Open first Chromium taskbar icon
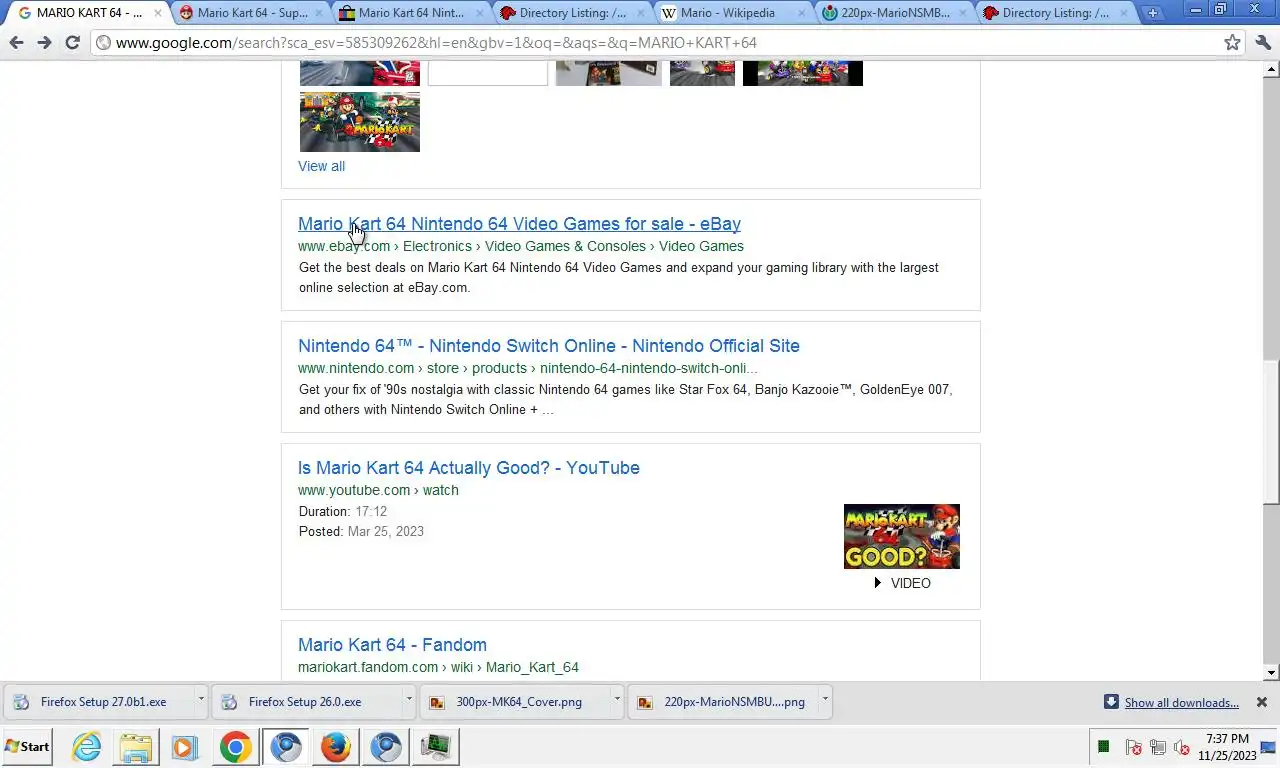Screen dimensions: 1280x768 (x=286, y=747)
